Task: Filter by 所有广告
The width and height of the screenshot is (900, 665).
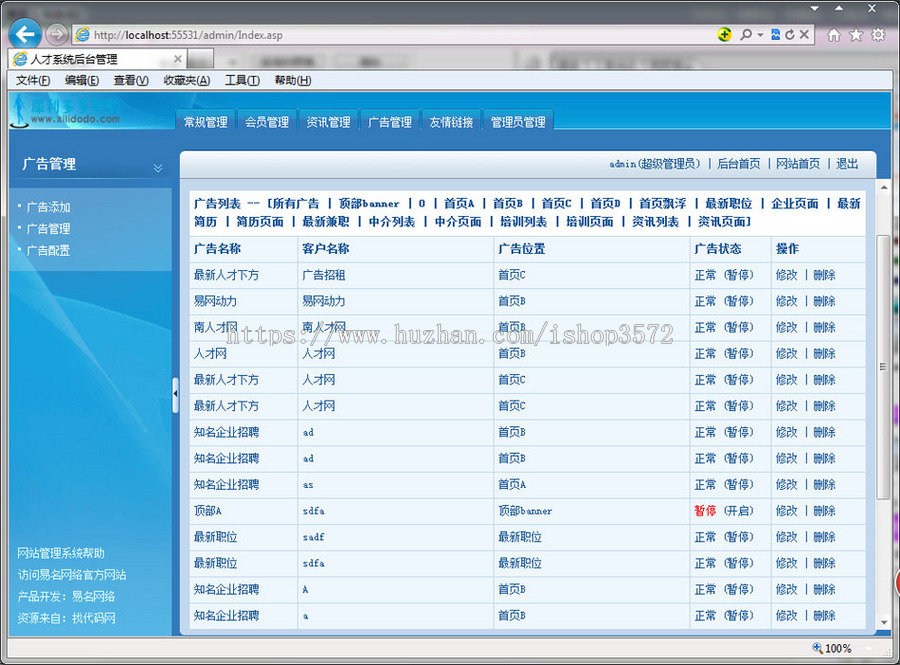Action: tap(296, 204)
